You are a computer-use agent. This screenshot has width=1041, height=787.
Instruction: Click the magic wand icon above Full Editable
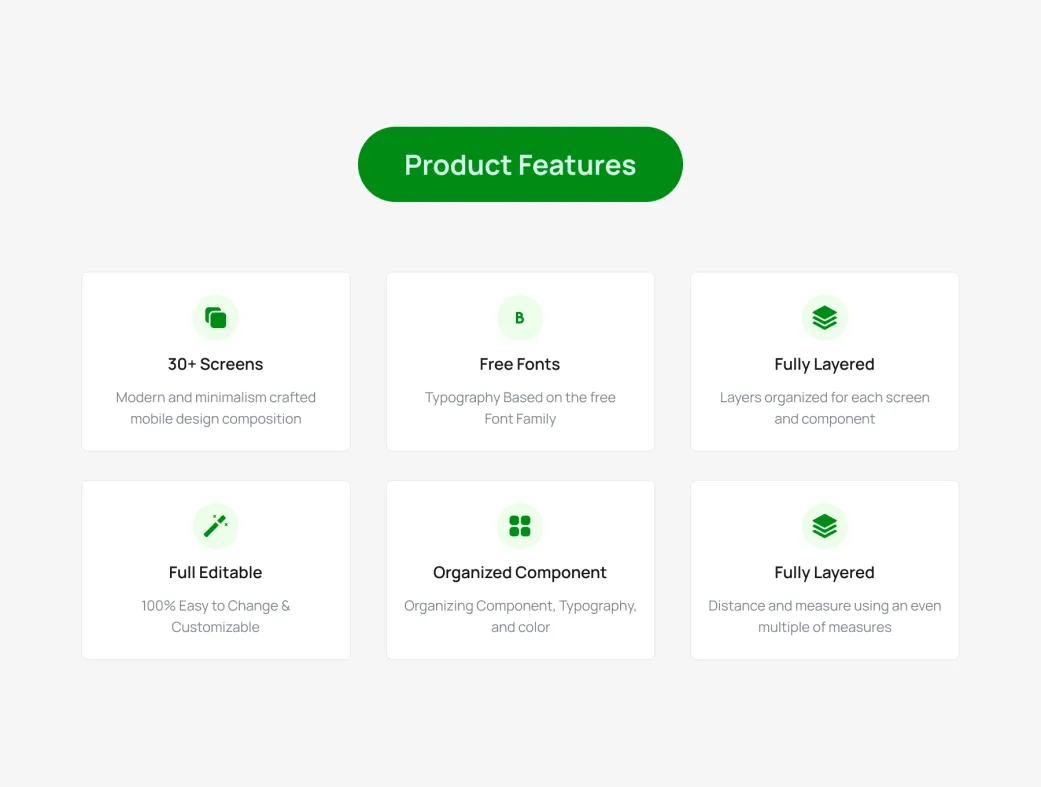click(x=216, y=526)
